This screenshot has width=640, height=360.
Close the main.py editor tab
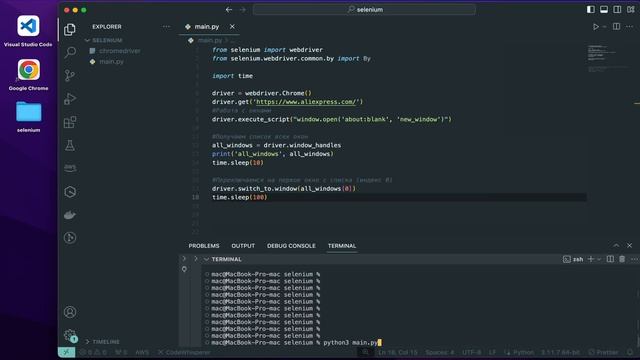click(x=232, y=27)
